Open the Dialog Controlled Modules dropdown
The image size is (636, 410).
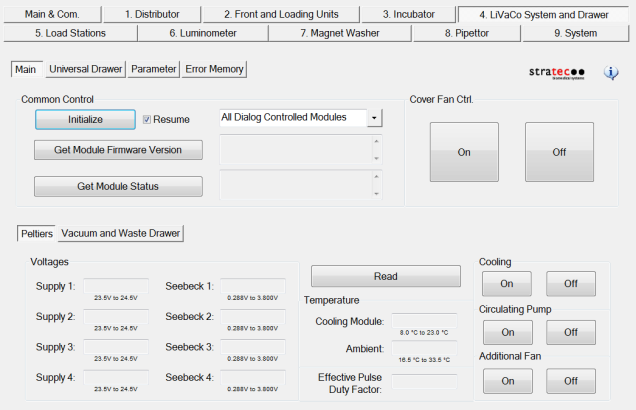point(374,118)
